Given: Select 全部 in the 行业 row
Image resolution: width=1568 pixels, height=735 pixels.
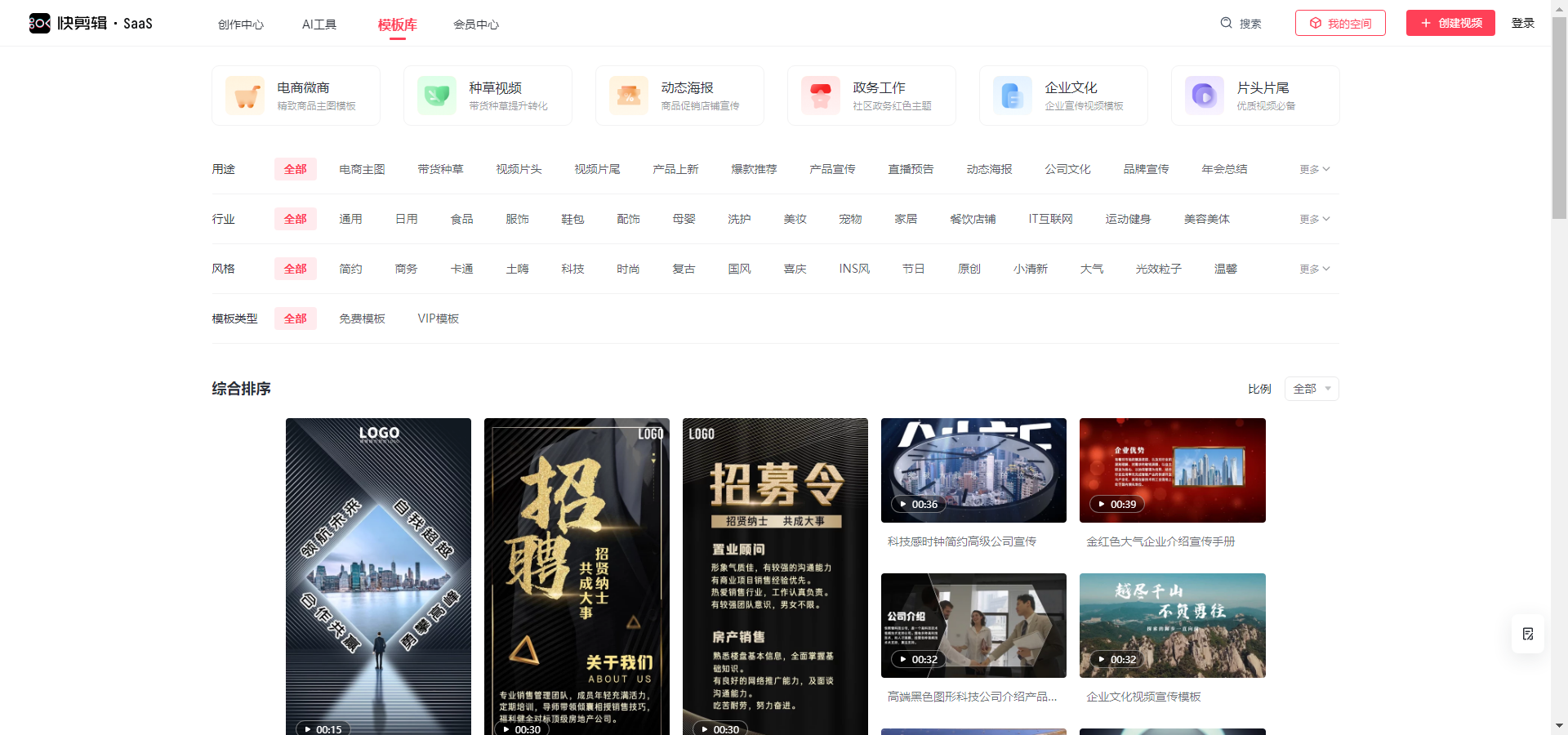Looking at the screenshot, I should [x=296, y=219].
